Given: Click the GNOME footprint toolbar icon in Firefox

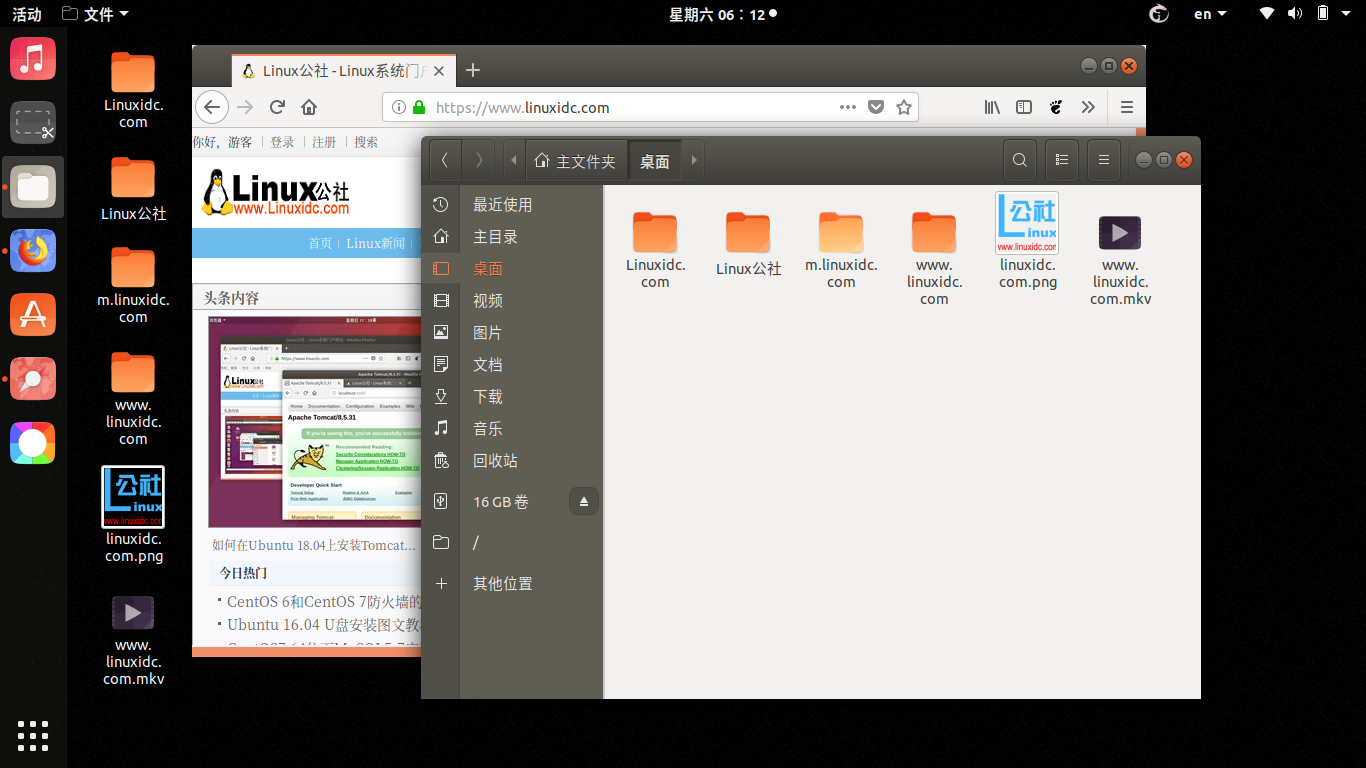Looking at the screenshot, I should pos(1055,107).
